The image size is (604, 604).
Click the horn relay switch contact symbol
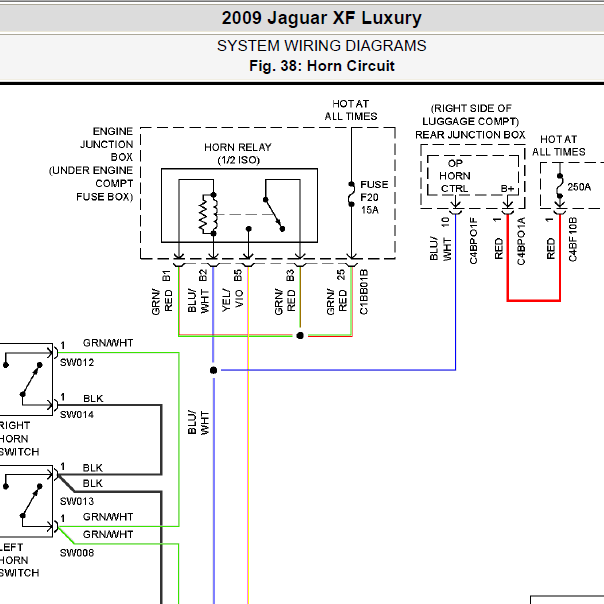click(274, 214)
